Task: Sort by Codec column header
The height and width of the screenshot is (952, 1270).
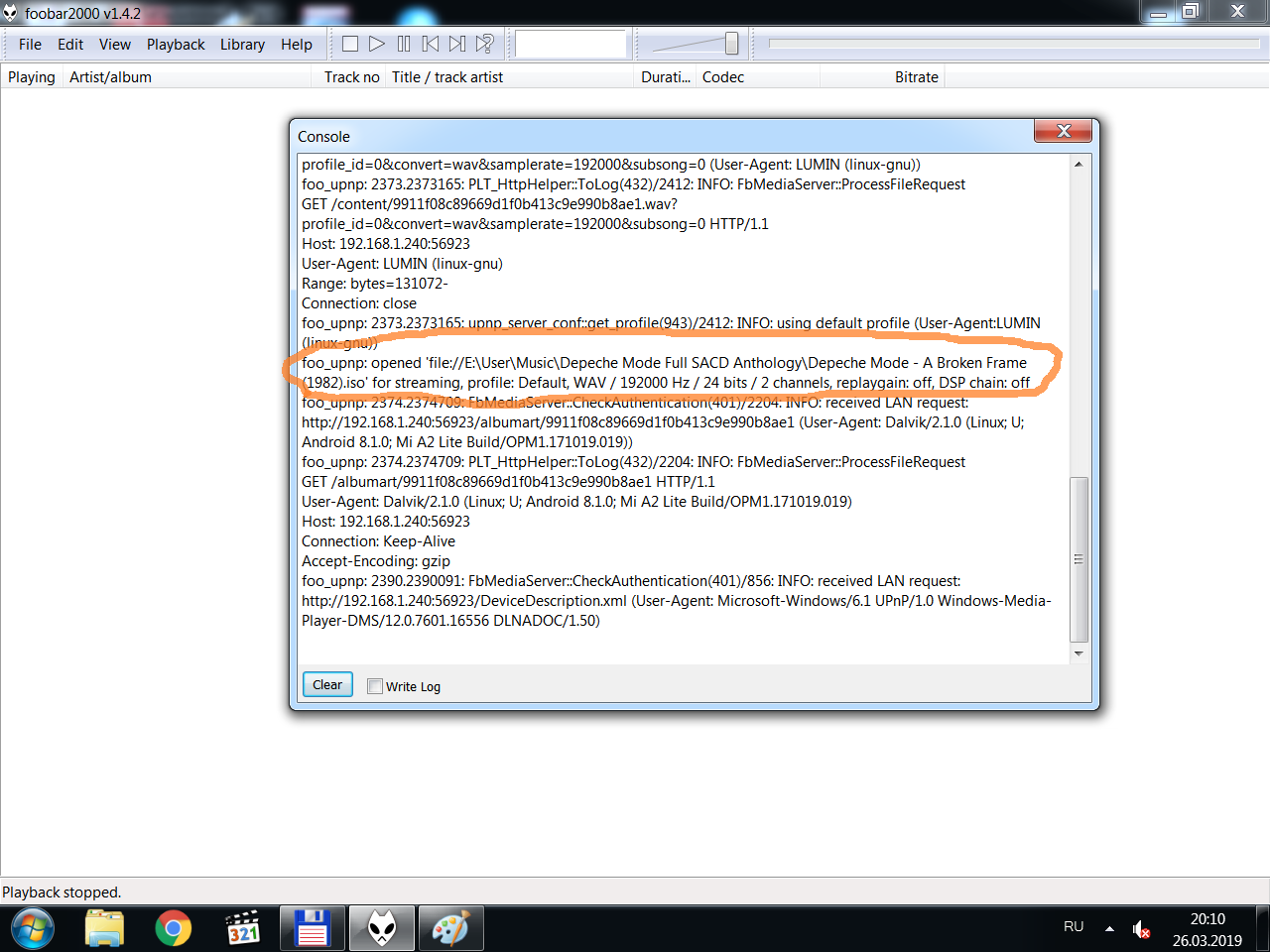Action: pyautogui.click(x=758, y=77)
